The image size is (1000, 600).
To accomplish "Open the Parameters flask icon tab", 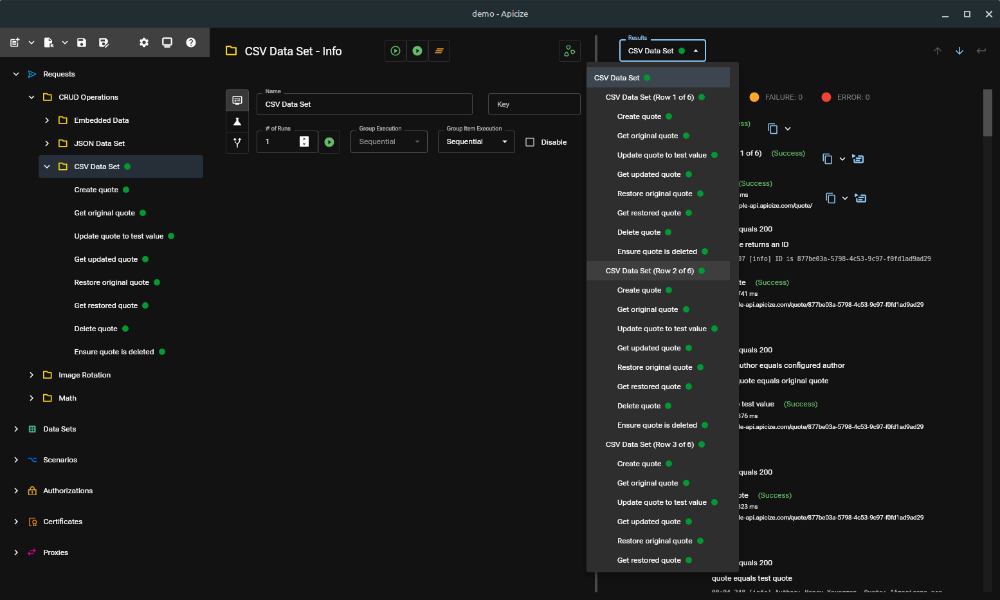I will coord(237,121).
